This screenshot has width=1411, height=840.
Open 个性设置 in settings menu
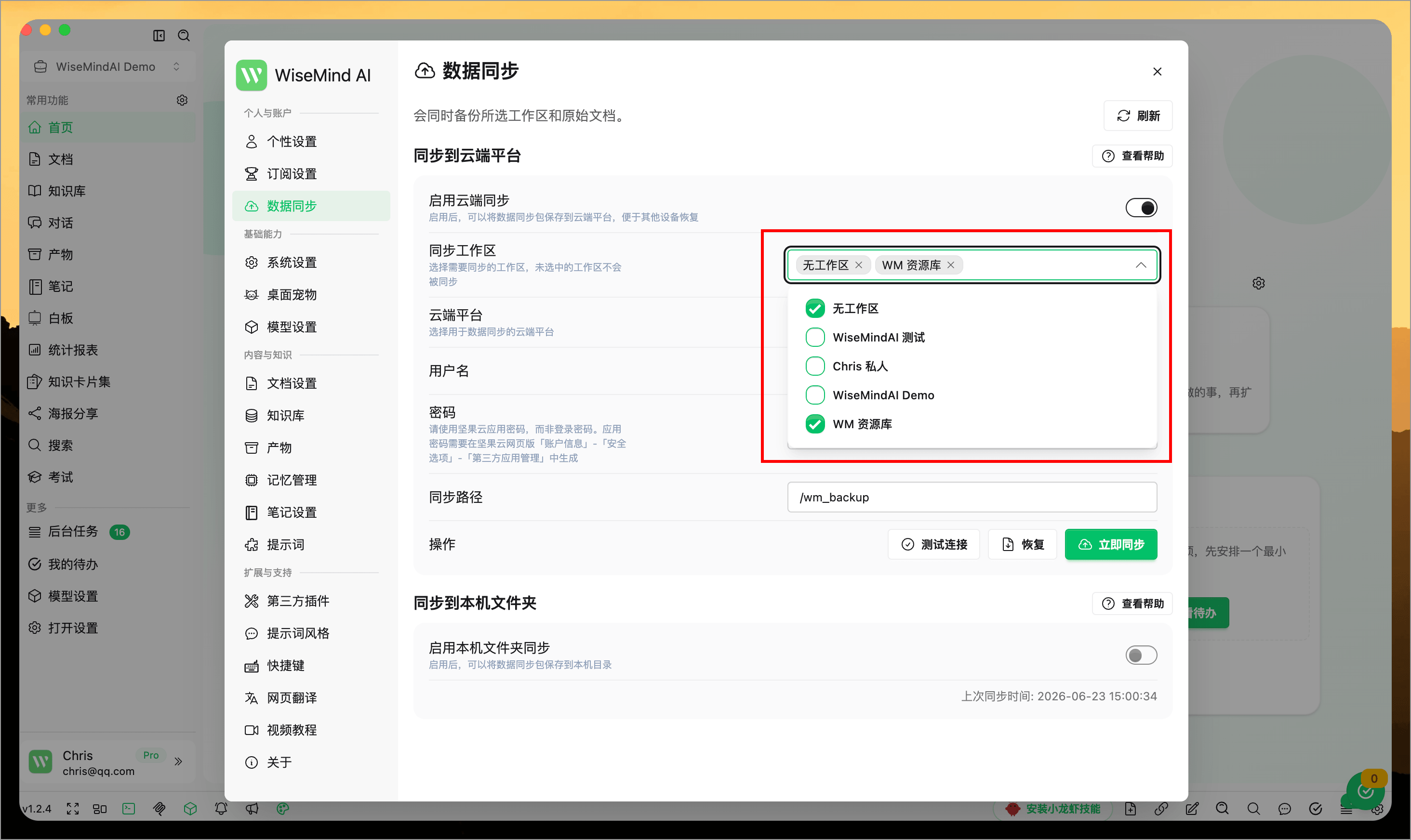pos(311,142)
